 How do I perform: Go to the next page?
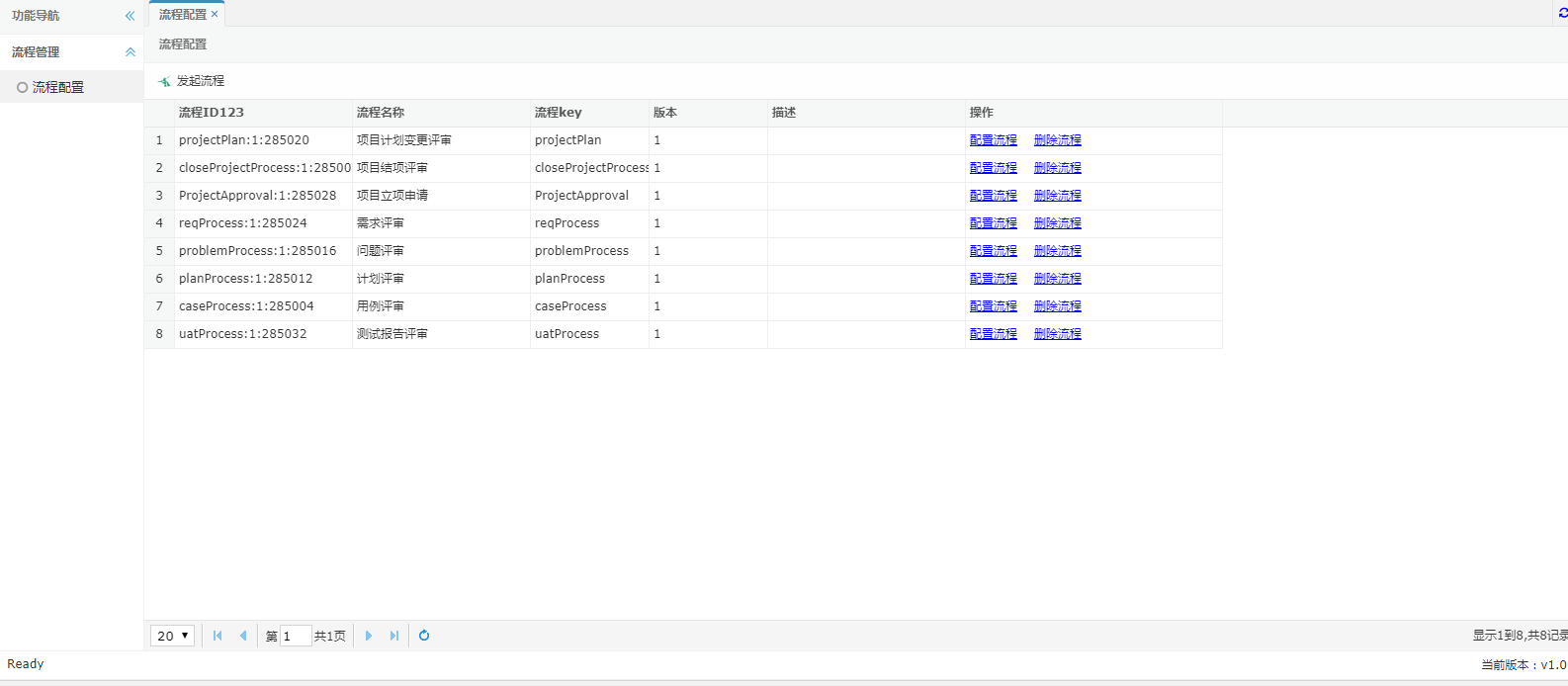[x=369, y=636]
